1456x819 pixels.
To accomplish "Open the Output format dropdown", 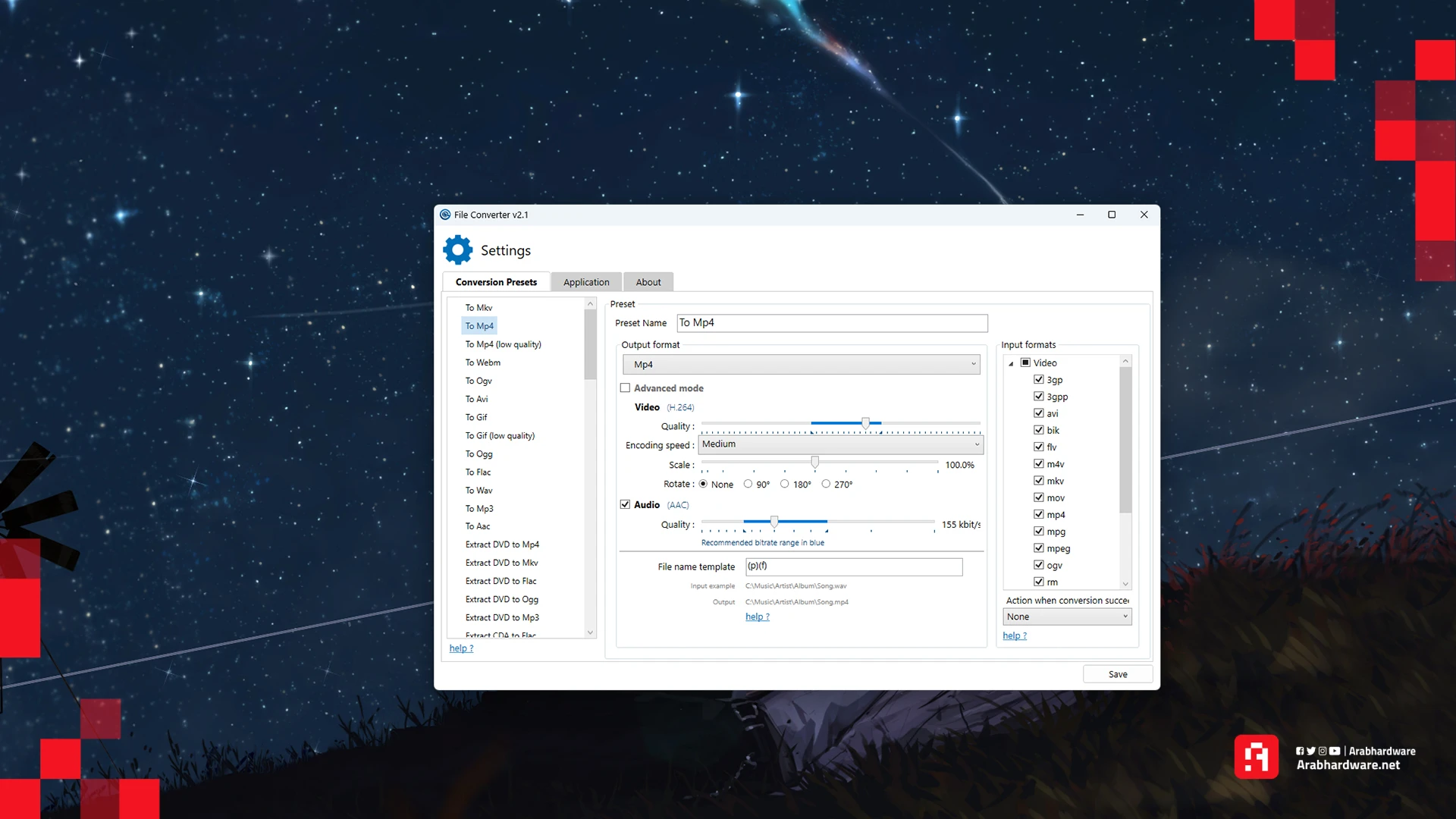I will [801, 365].
